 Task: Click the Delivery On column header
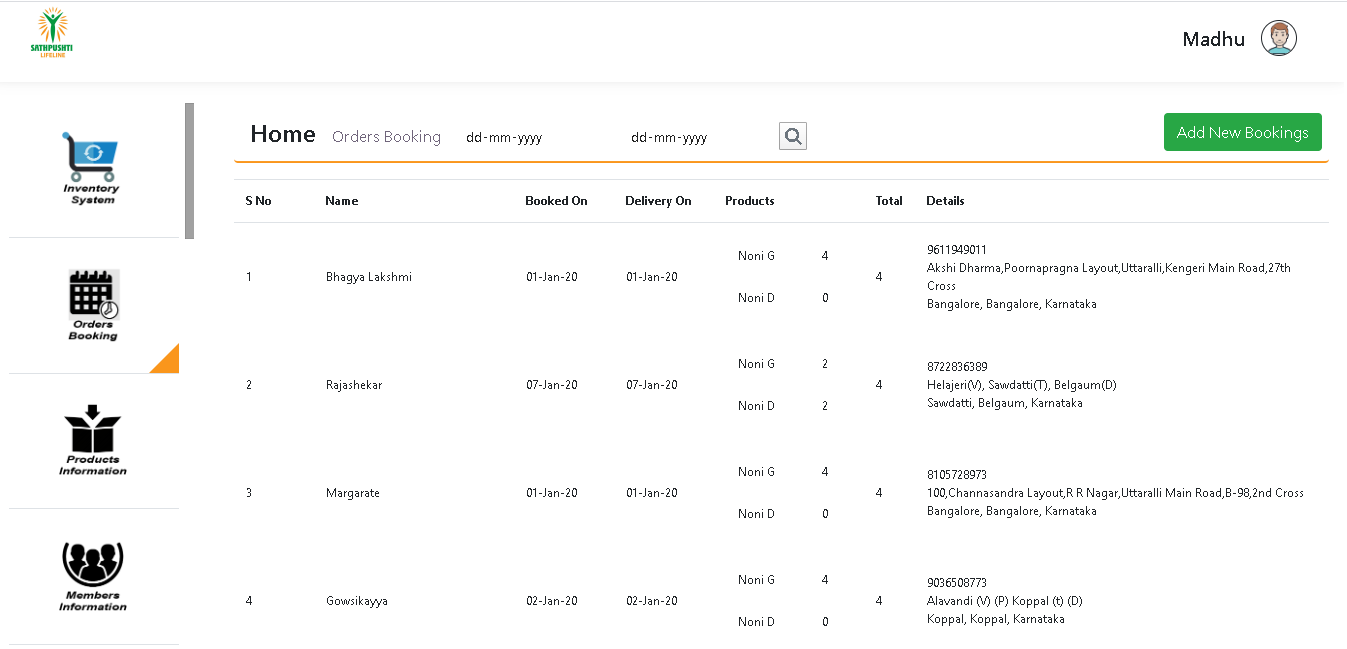[x=658, y=201]
